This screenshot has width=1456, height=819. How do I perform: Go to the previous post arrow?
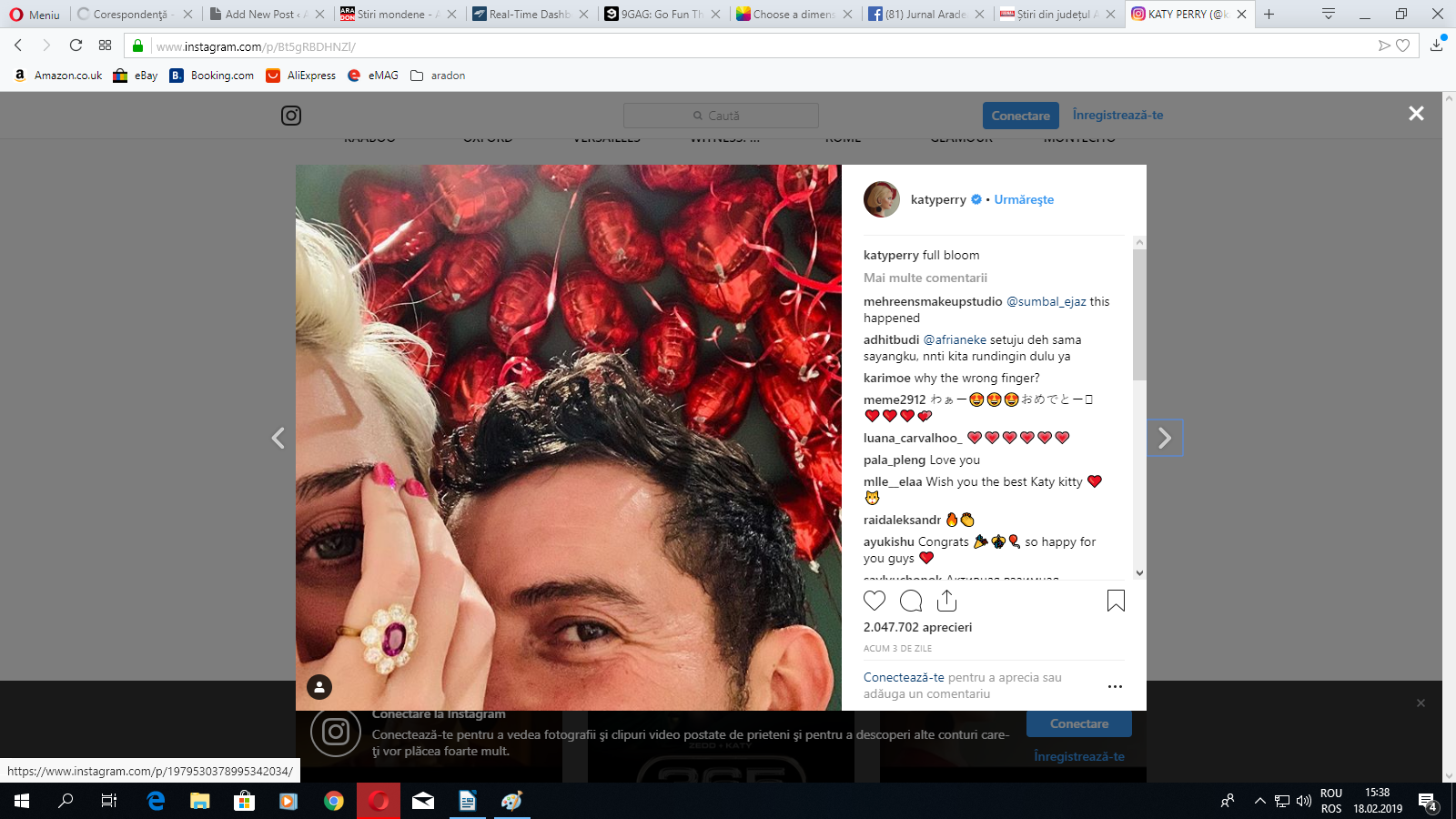point(278,438)
